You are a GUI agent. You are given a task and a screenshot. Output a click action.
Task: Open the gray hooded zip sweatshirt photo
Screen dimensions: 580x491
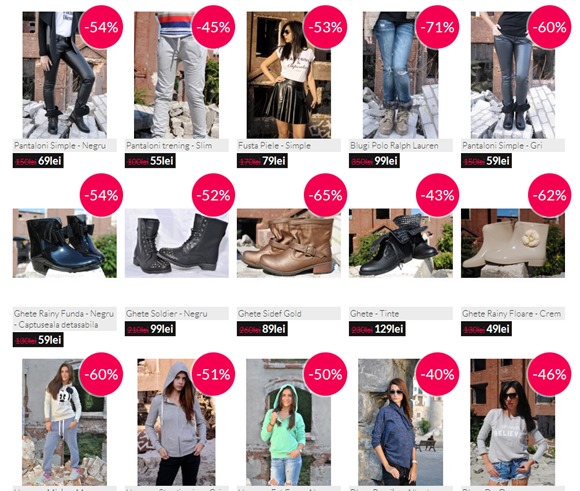pos(176,422)
